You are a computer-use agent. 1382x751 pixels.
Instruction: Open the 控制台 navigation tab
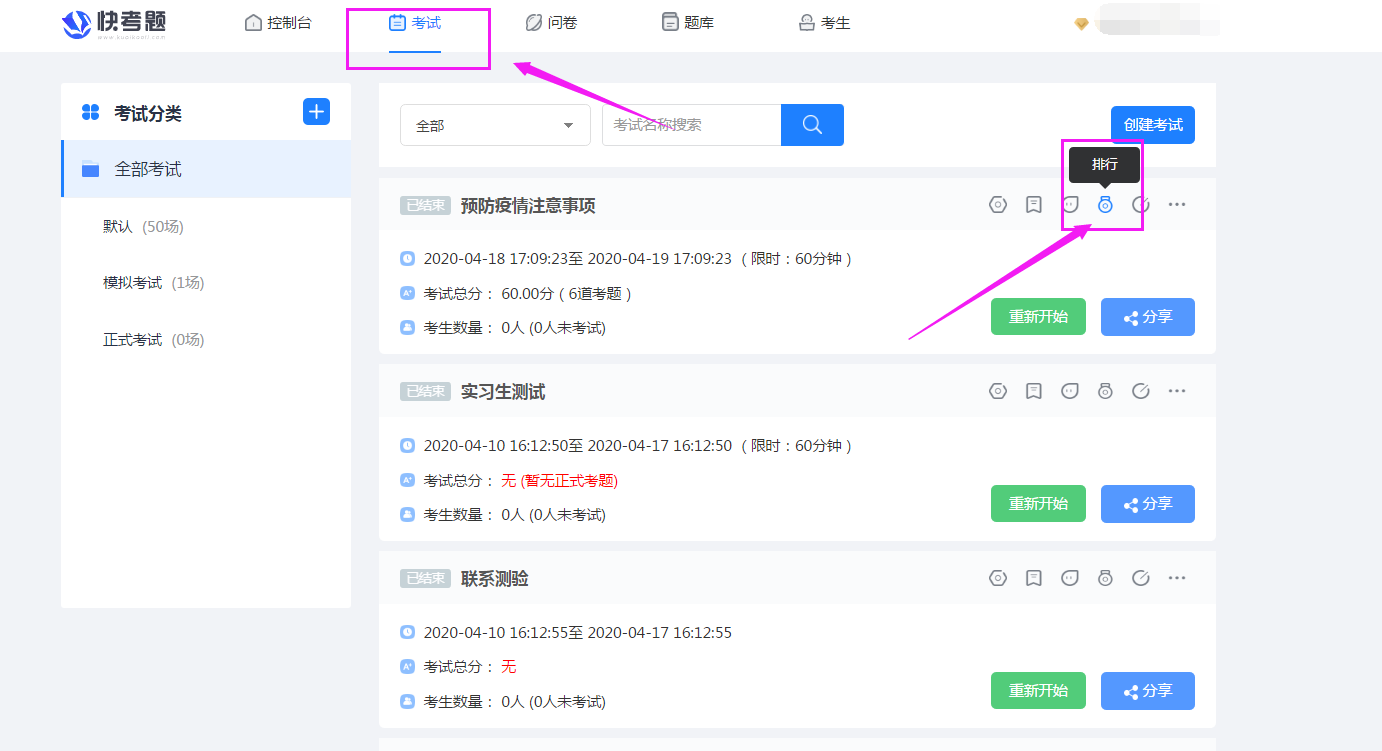point(278,23)
